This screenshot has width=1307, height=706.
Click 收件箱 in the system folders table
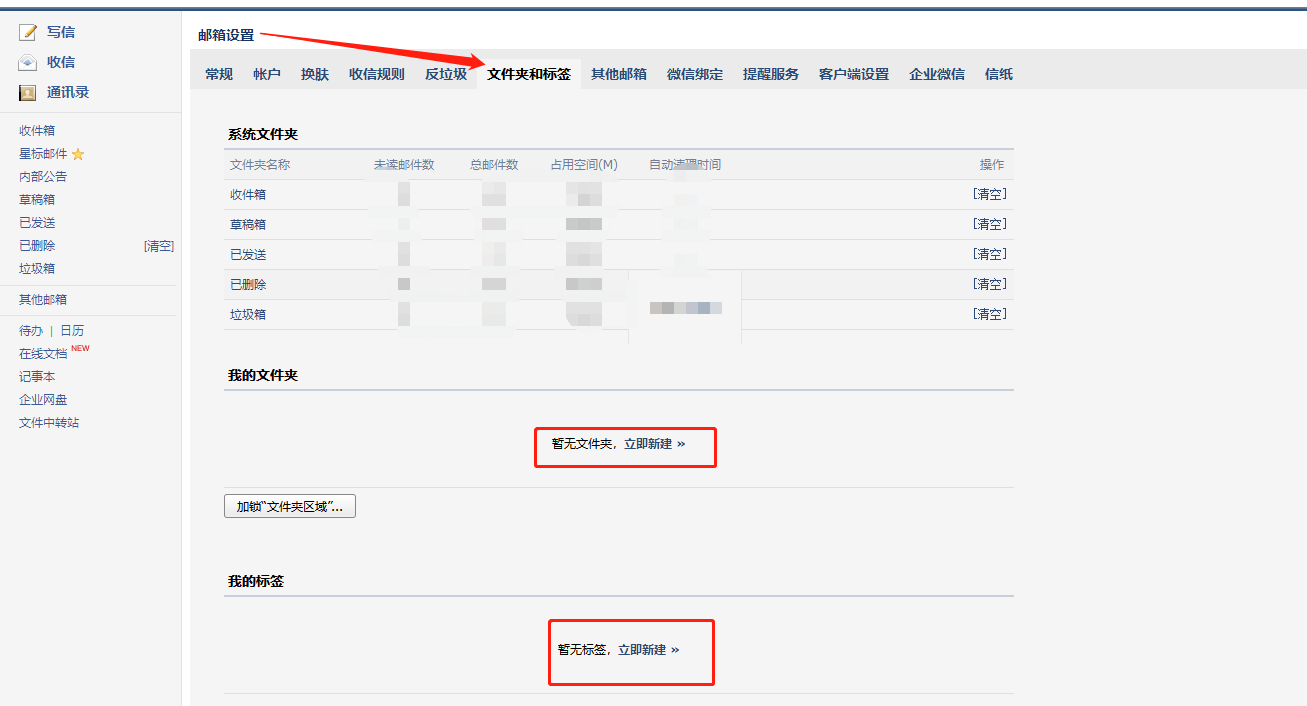(x=248, y=195)
